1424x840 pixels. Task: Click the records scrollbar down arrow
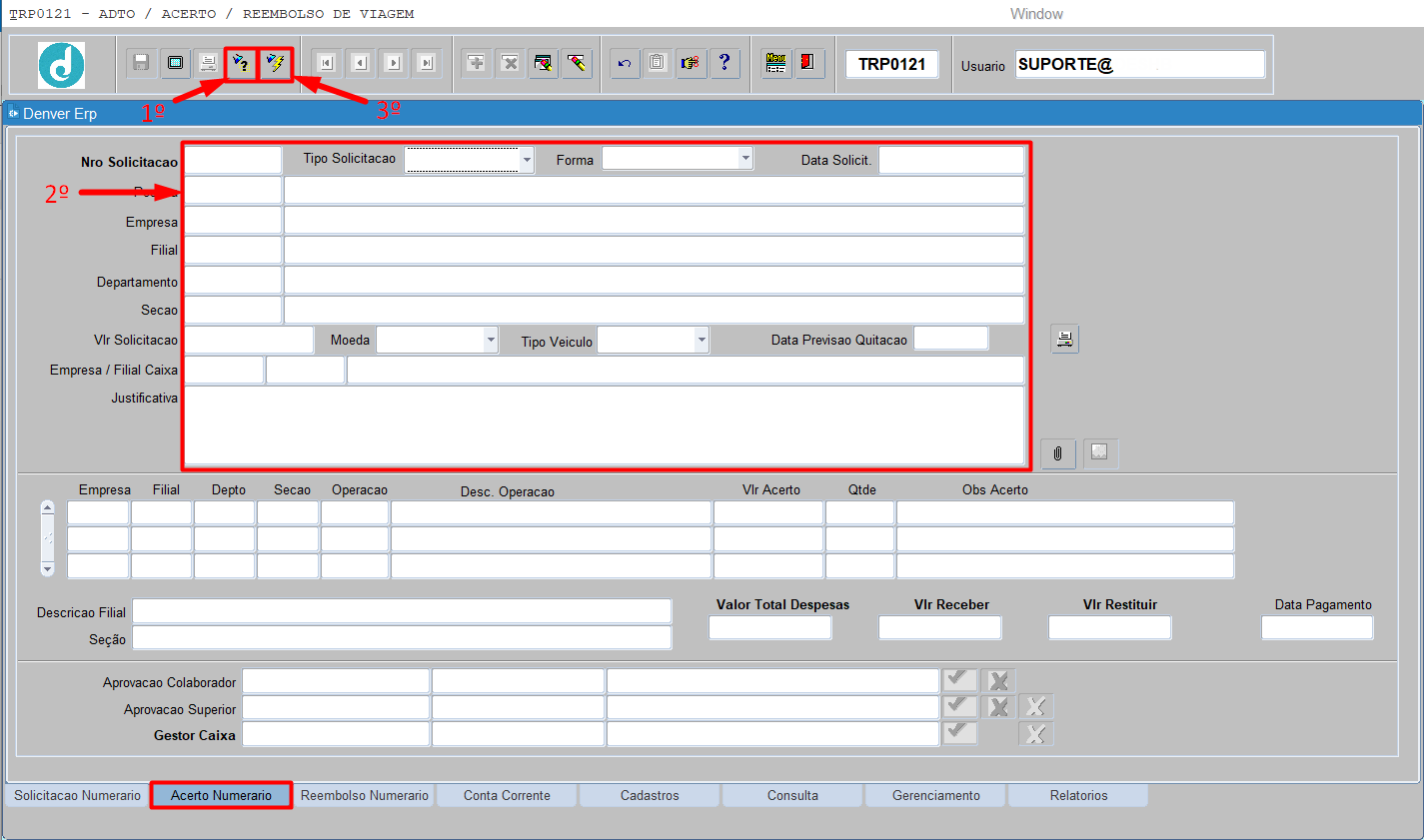coord(47,568)
